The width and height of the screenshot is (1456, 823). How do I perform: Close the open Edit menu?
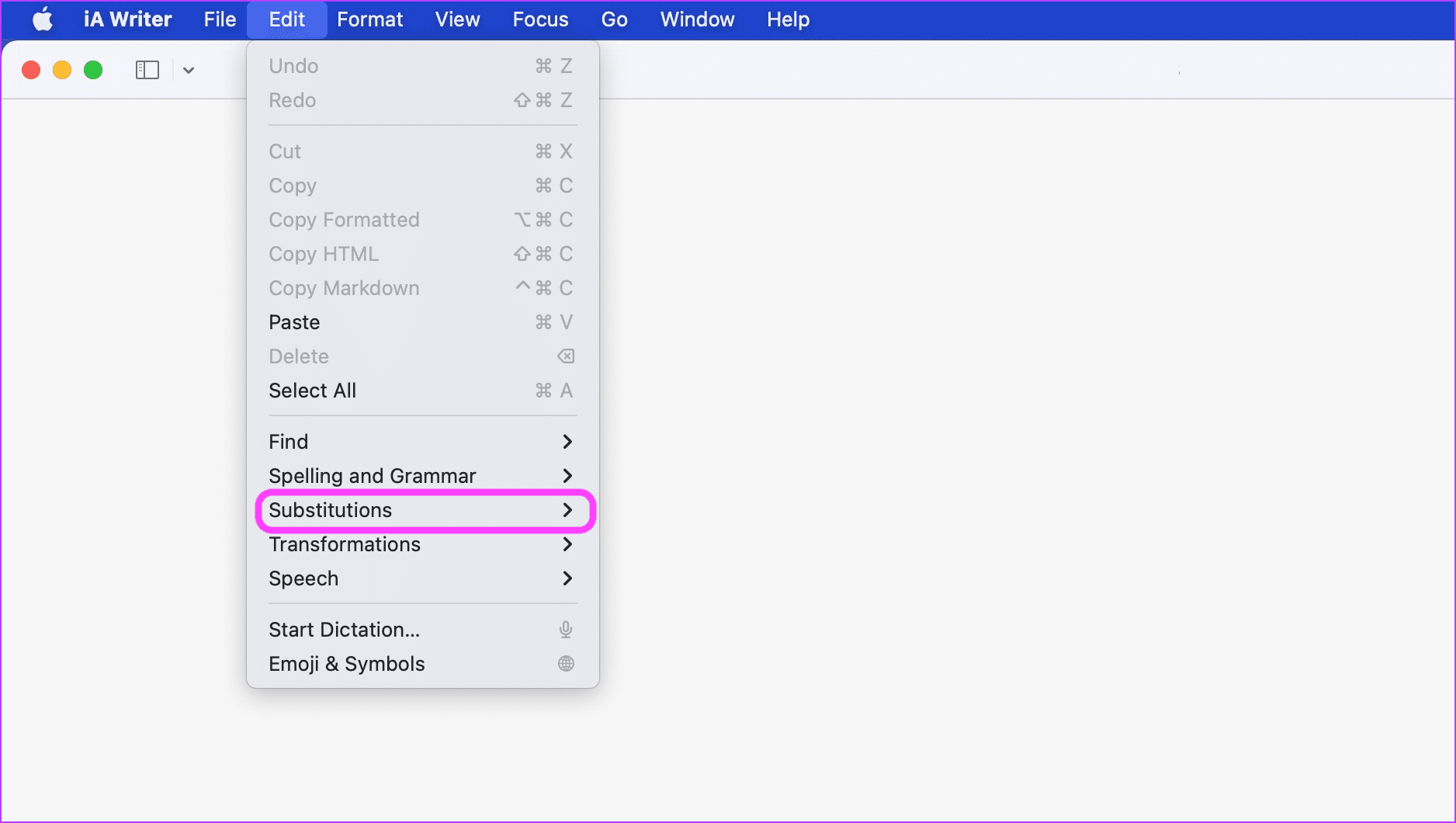(287, 19)
